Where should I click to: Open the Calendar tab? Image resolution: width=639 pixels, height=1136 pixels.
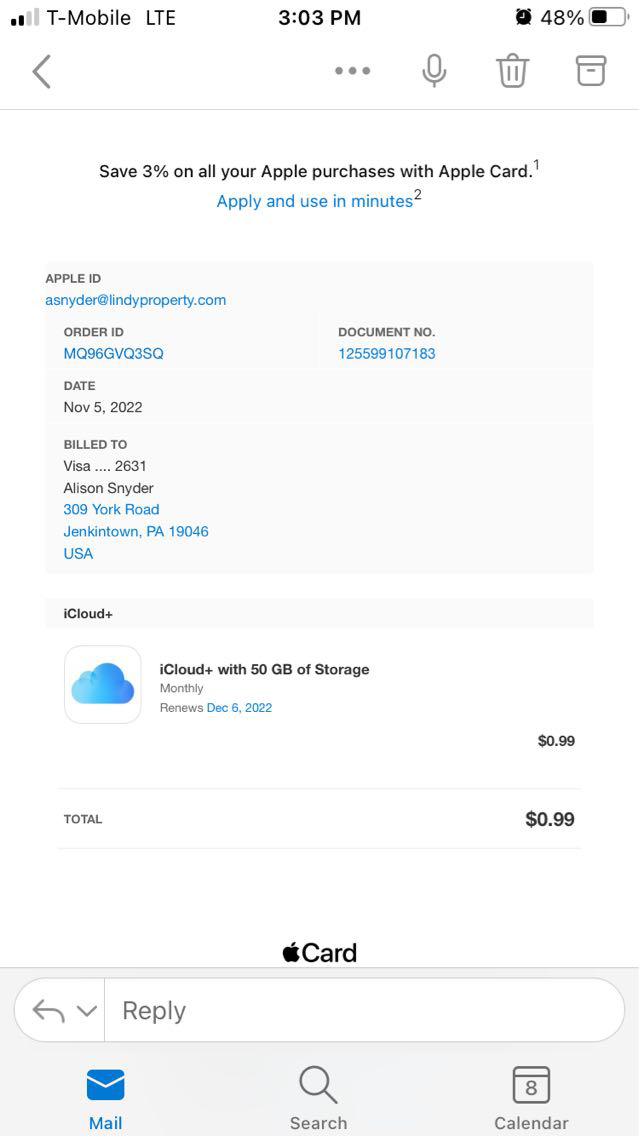(531, 1098)
